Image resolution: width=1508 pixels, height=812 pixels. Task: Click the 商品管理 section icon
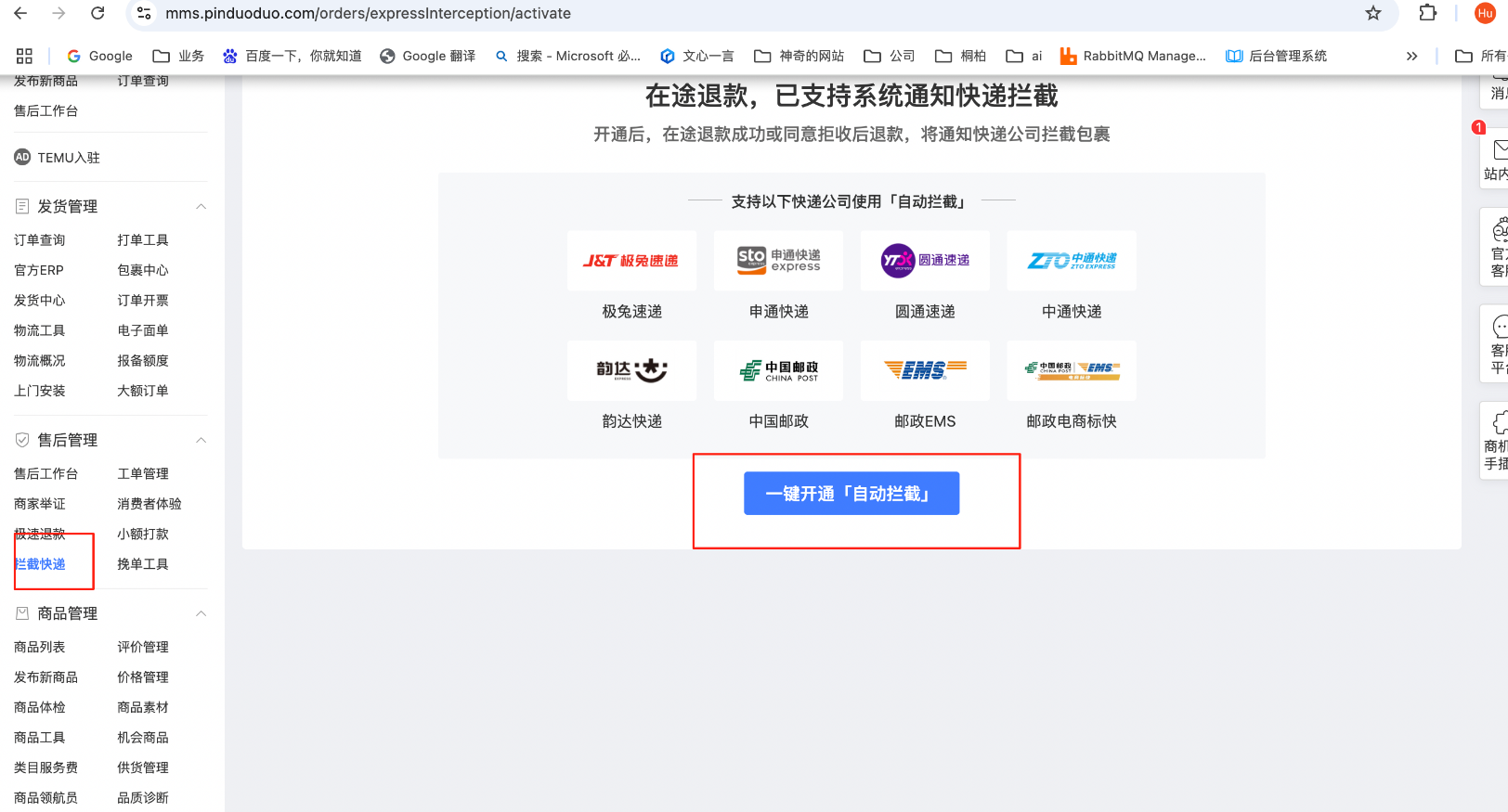[x=22, y=613]
